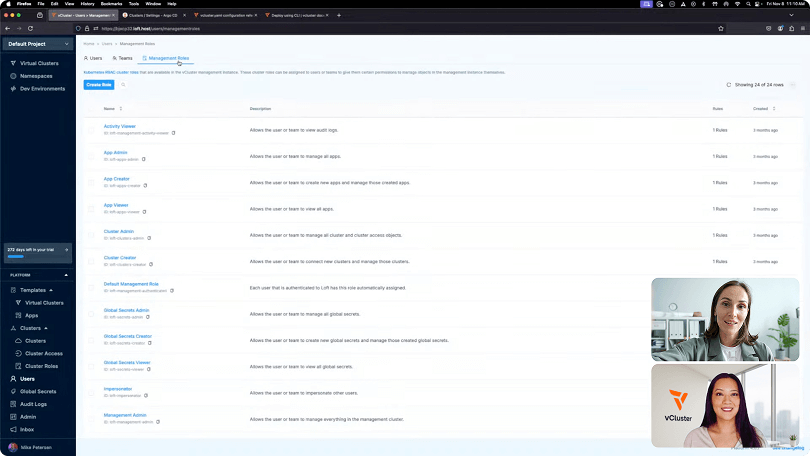Copy the ID of Impersonator role

146,396
